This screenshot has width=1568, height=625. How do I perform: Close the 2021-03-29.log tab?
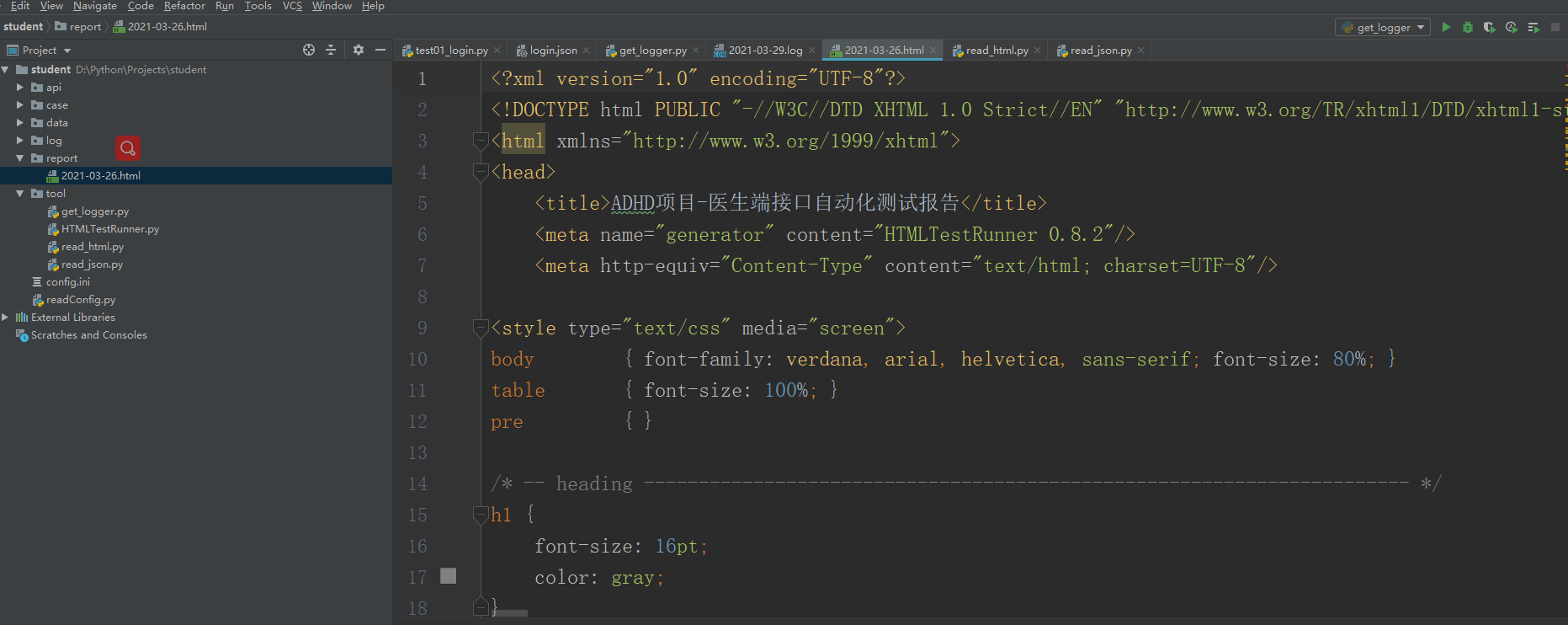812,51
